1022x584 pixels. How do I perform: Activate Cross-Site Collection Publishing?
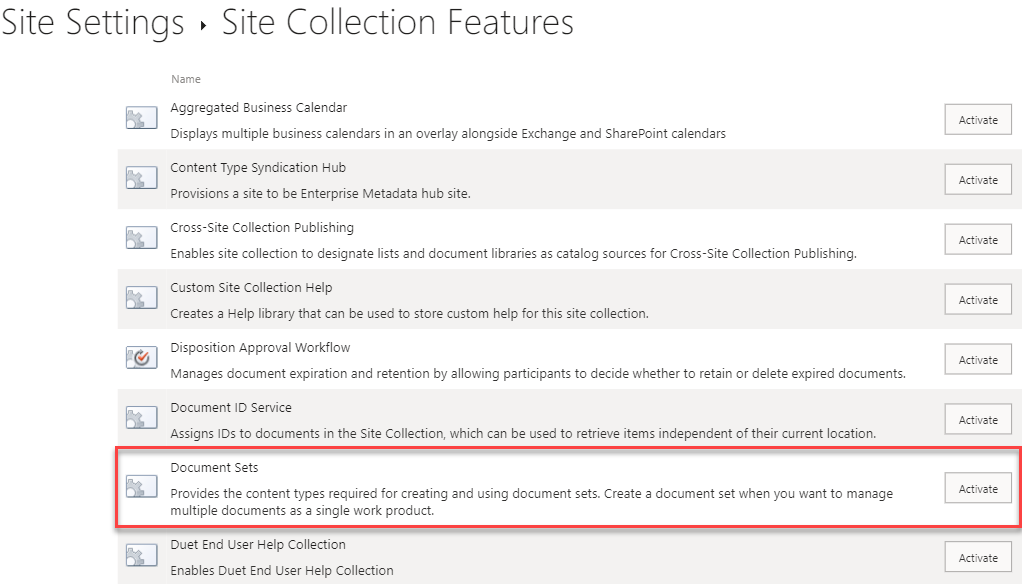click(x=977, y=239)
